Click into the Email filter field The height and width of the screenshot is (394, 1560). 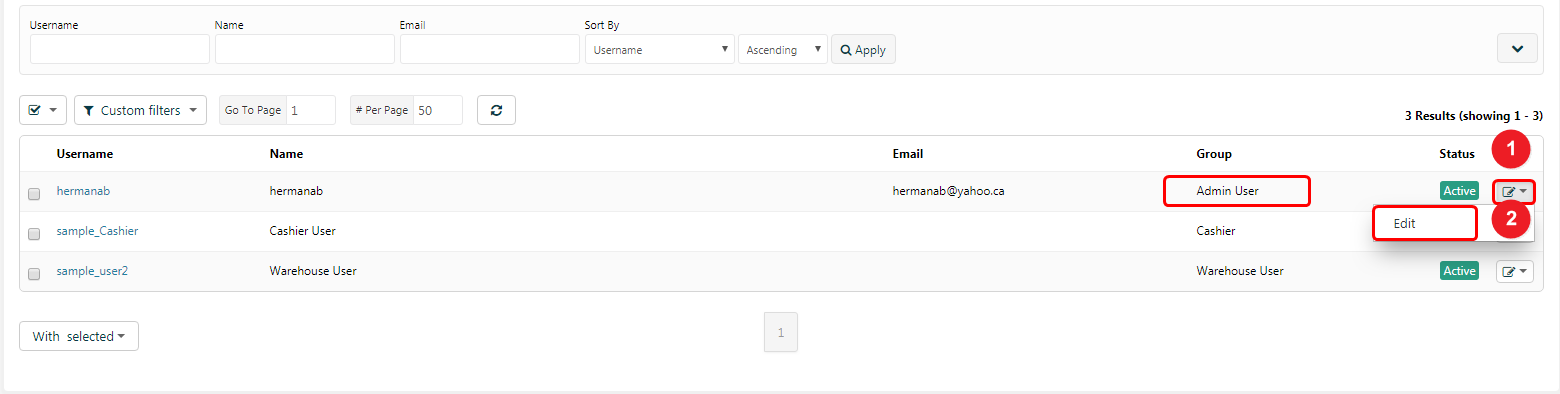pos(490,49)
